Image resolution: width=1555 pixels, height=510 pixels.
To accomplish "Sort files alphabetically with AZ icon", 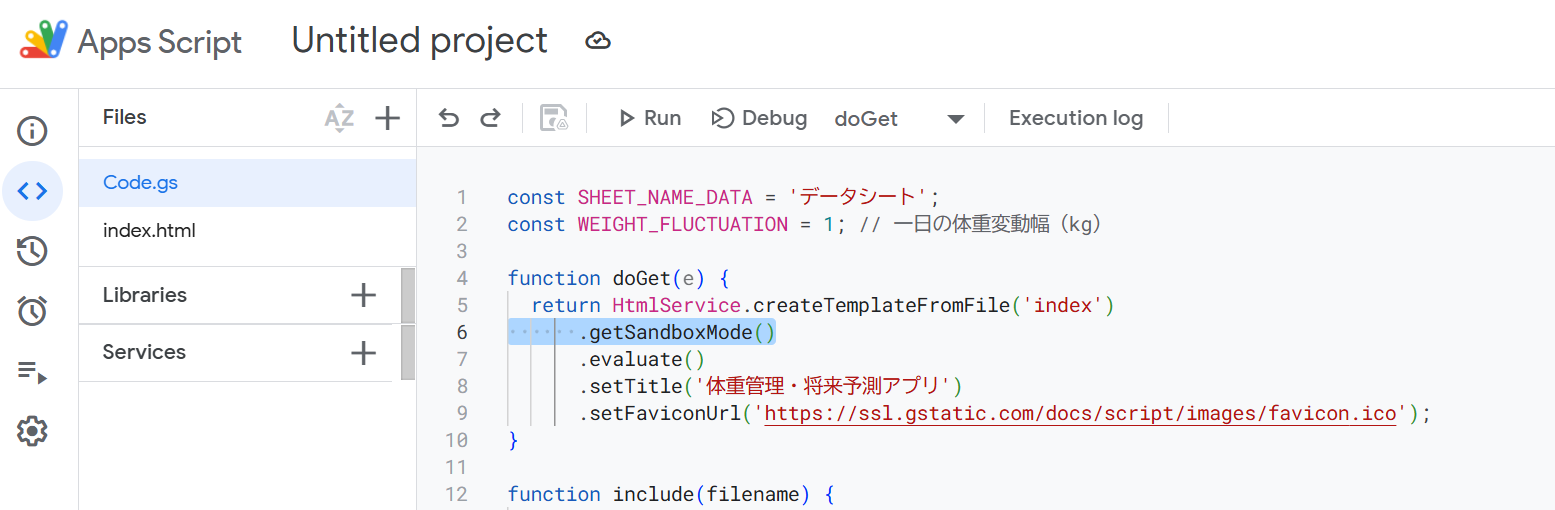I will point(339,119).
